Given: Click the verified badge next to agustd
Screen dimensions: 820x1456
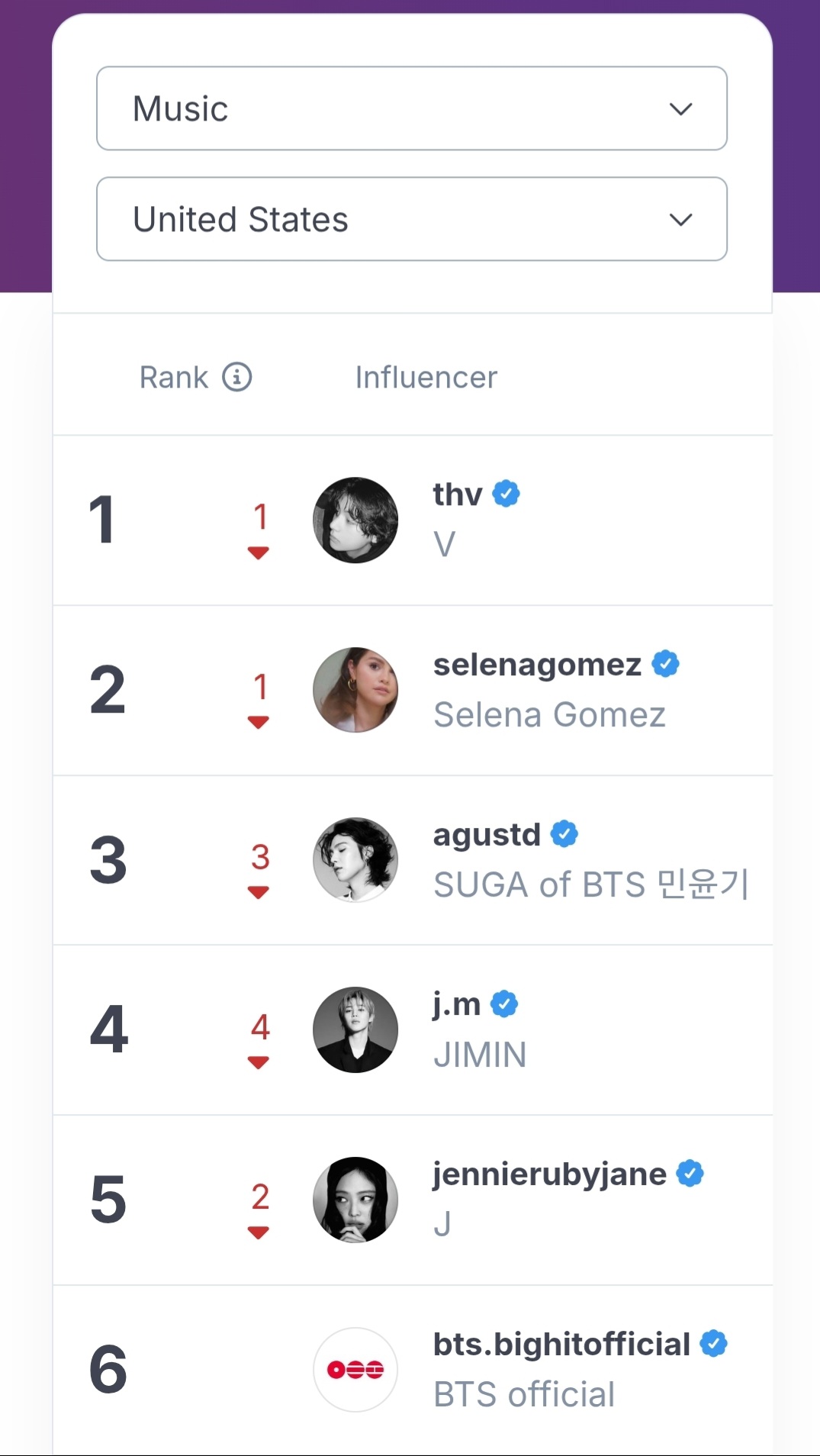Looking at the screenshot, I should tap(564, 834).
